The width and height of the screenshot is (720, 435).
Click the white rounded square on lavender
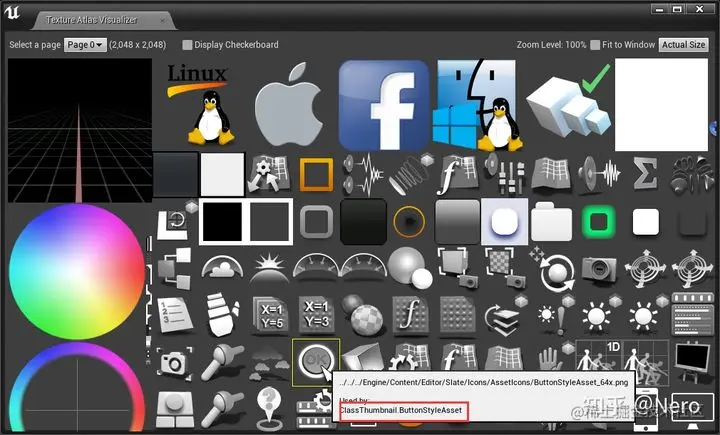(x=504, y=222)
